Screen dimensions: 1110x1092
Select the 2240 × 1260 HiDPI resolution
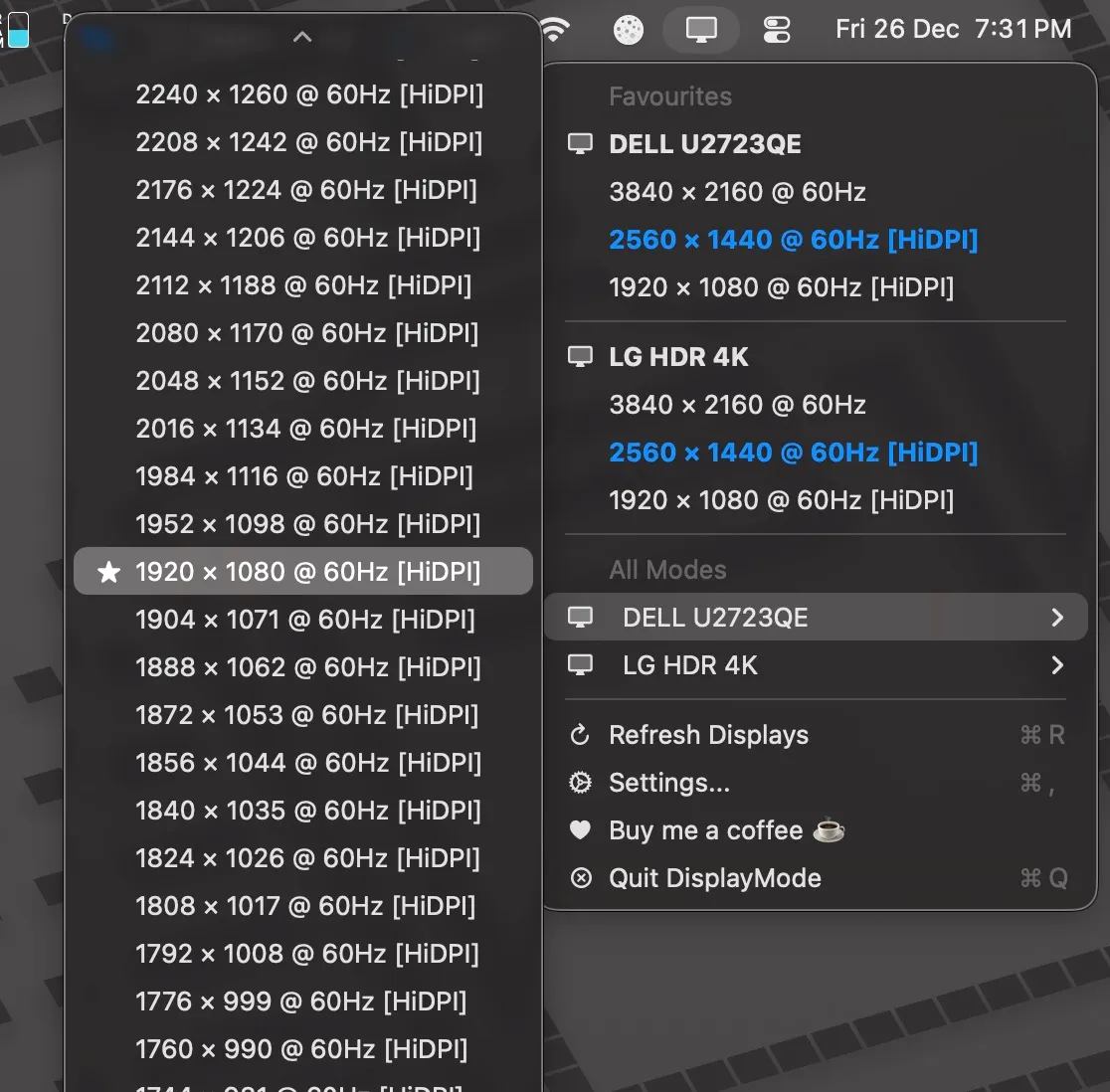point(309,94)
